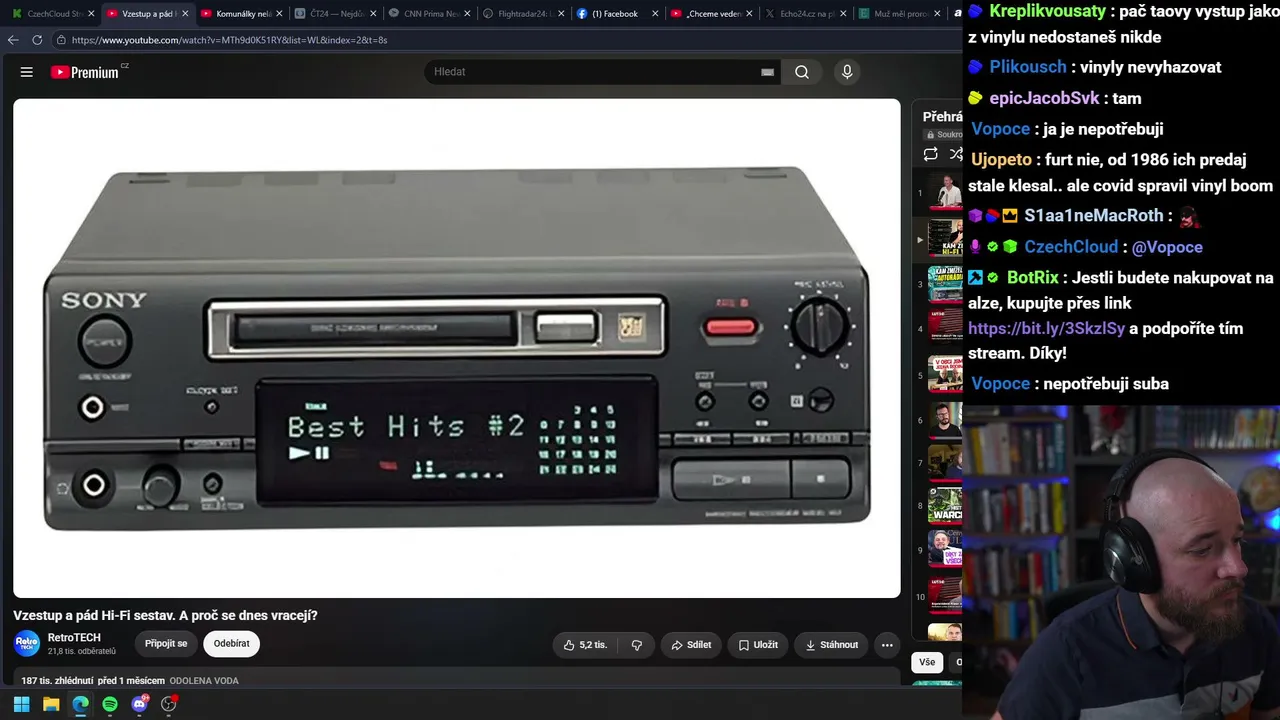Click username BotRix in chat

click(1033, 278)
